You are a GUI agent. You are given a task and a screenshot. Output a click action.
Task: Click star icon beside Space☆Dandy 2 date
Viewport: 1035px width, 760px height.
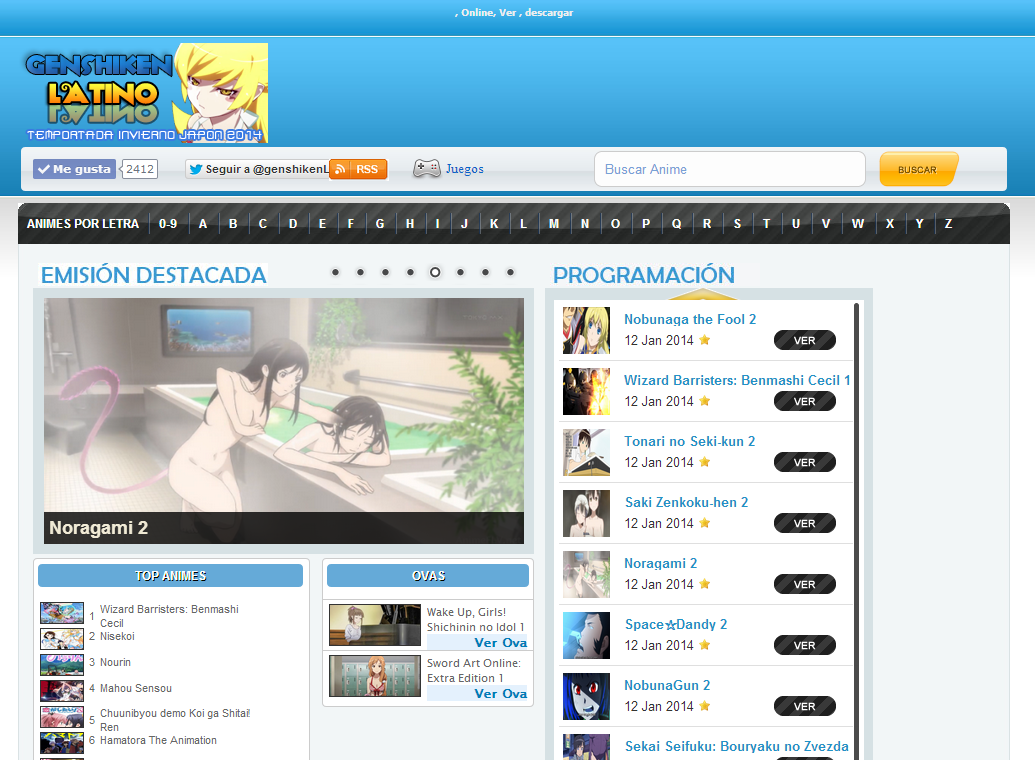tap(704, 645)
